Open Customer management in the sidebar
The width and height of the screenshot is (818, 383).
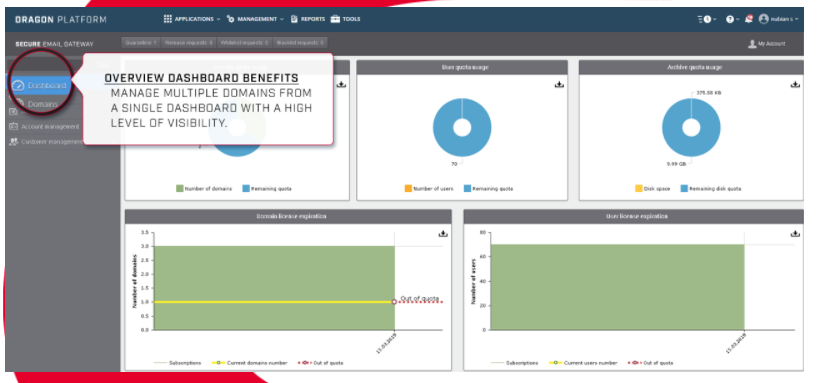point(46,141)
